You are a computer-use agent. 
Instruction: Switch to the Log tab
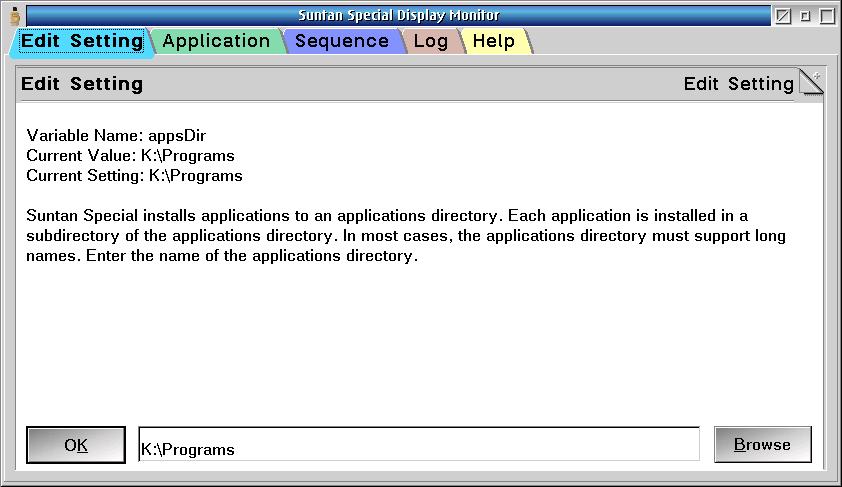431,41
